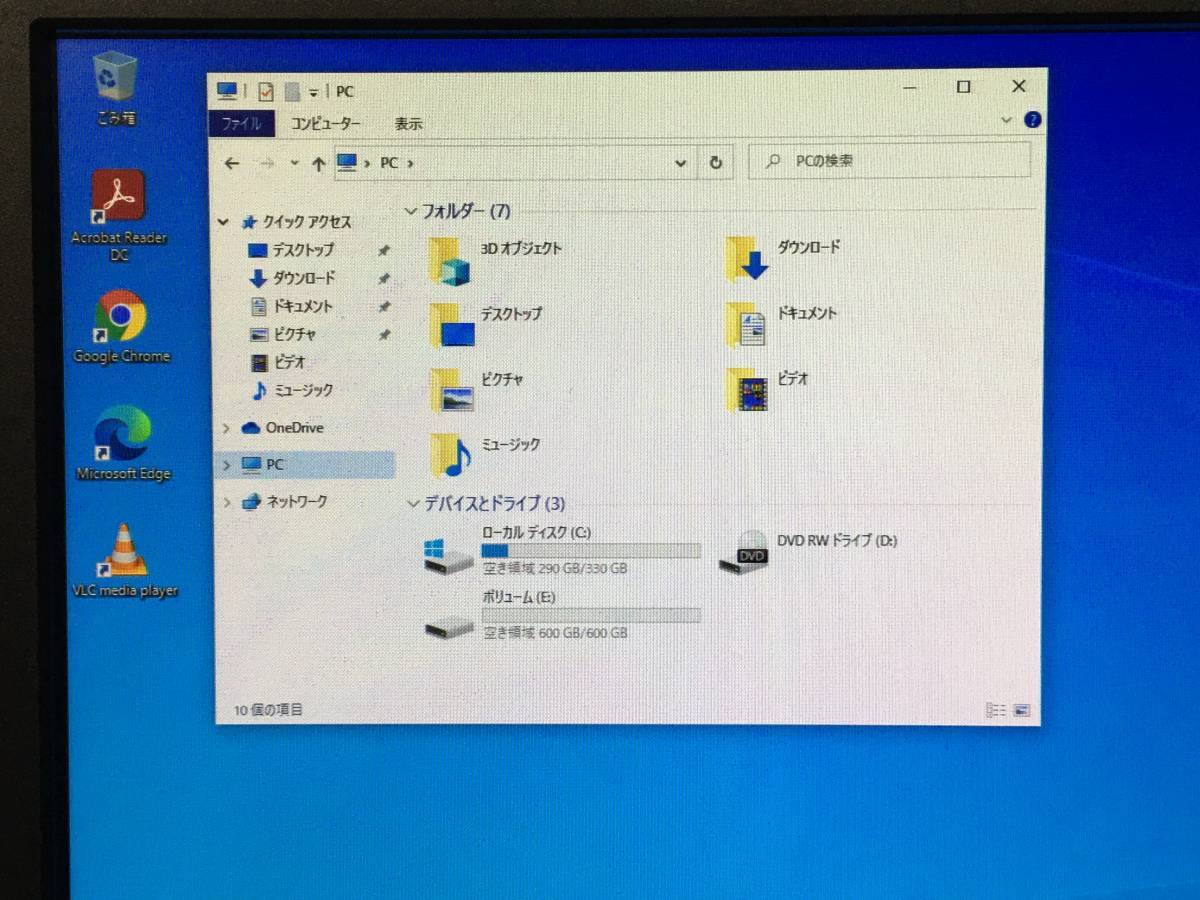This screenshot has width=1200, height=900.
Task: Select the ピクチャ folder in the main pane
Action: point(478,390)
